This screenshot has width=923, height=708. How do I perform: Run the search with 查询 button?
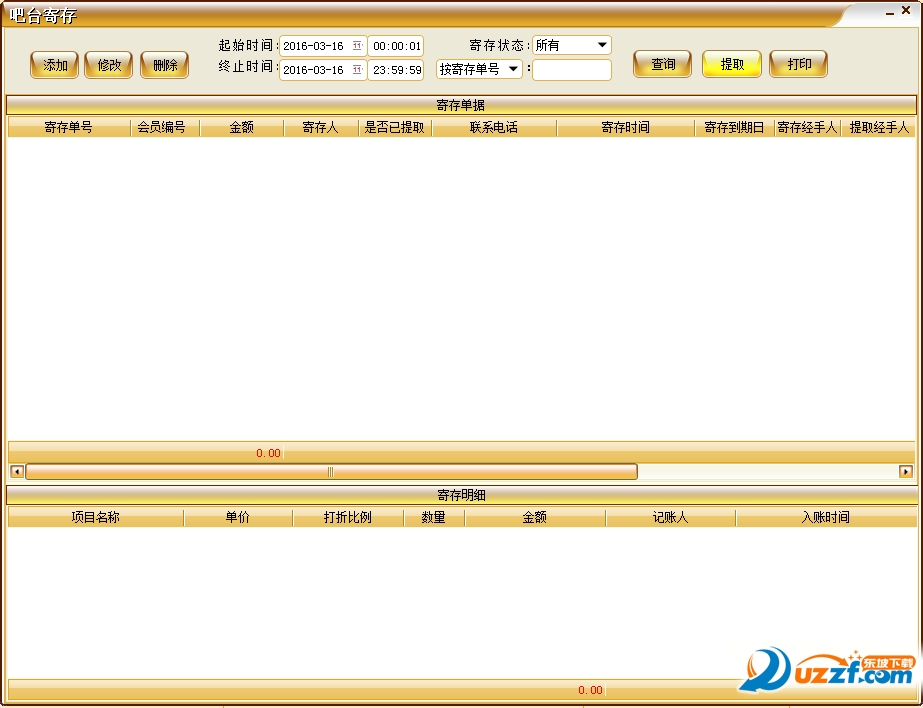pyautogui.click(x=662, y=64)
